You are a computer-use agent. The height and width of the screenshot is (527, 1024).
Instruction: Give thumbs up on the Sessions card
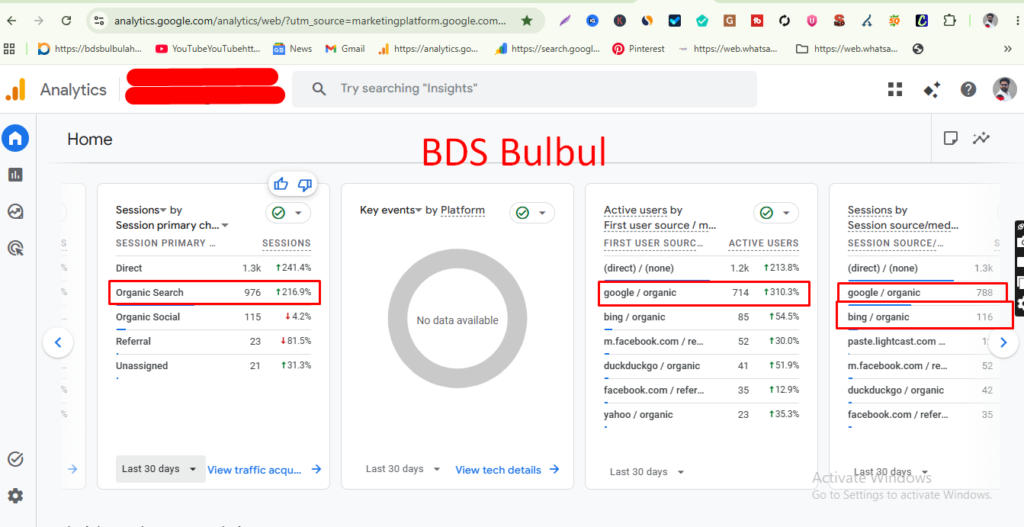tap(281, 184)
